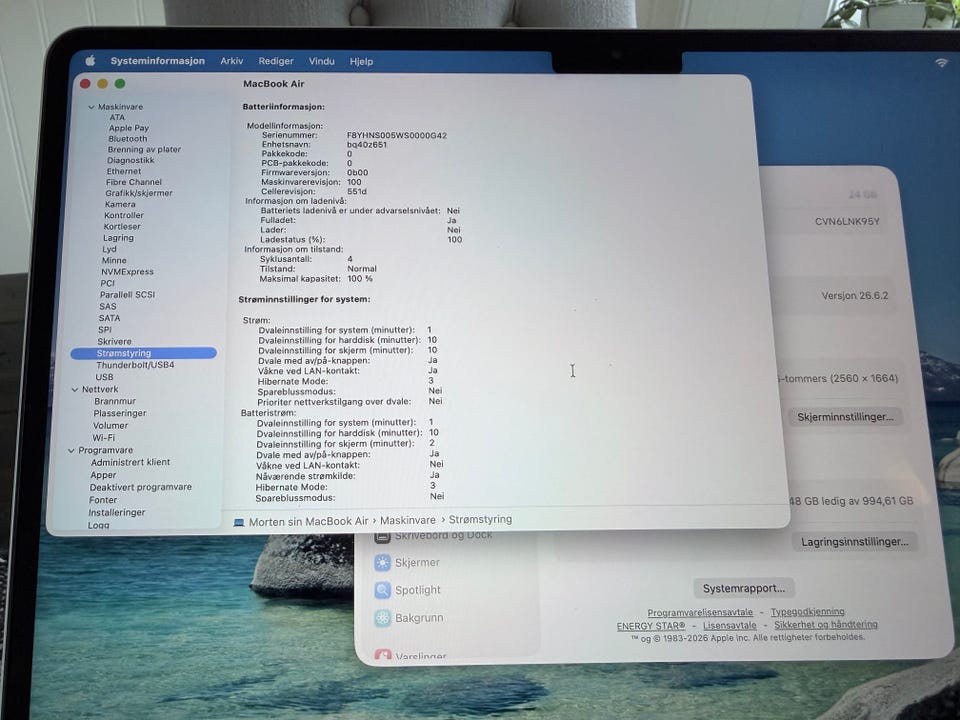Open the Apple menu

click(91, 60)
